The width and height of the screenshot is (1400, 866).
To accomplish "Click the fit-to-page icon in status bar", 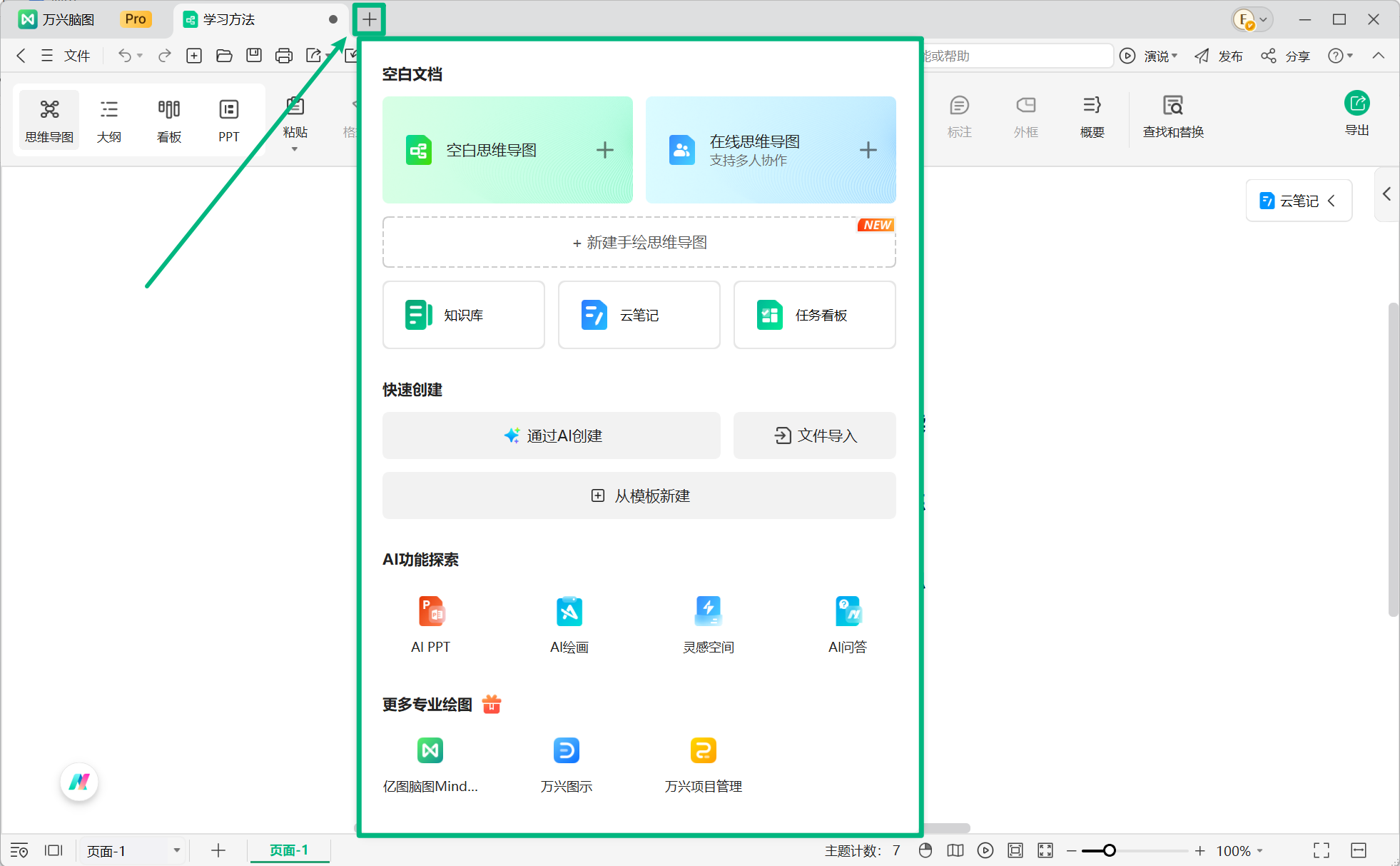I will 1015,850.
